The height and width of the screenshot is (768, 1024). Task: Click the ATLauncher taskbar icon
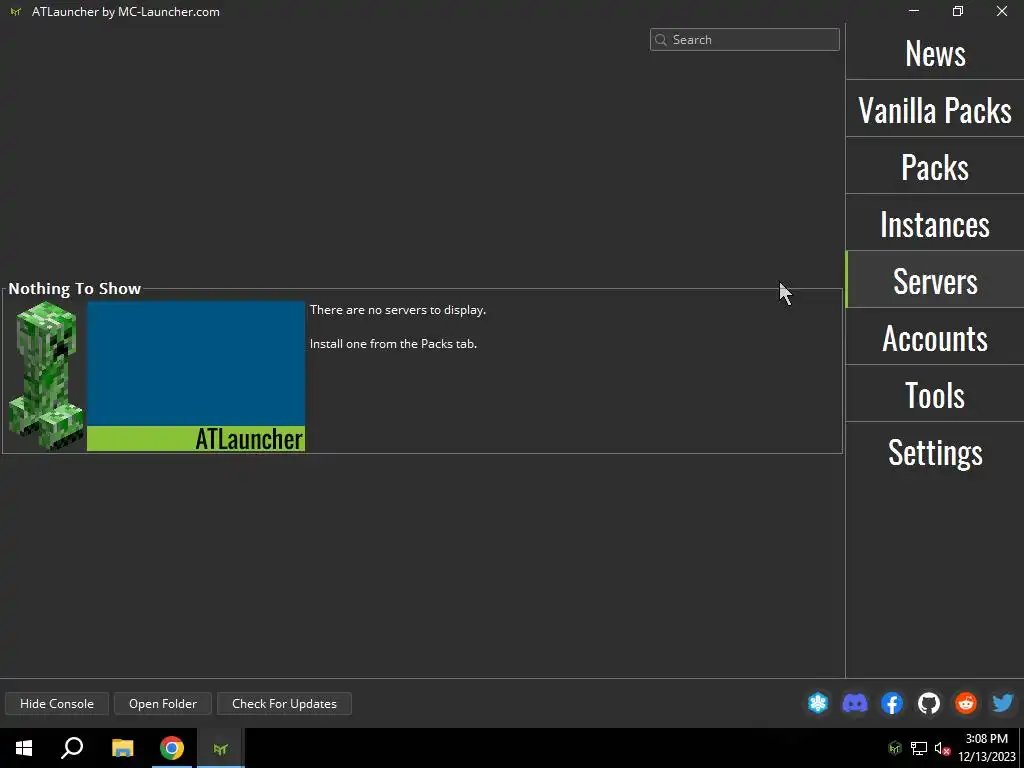(221, 748)
